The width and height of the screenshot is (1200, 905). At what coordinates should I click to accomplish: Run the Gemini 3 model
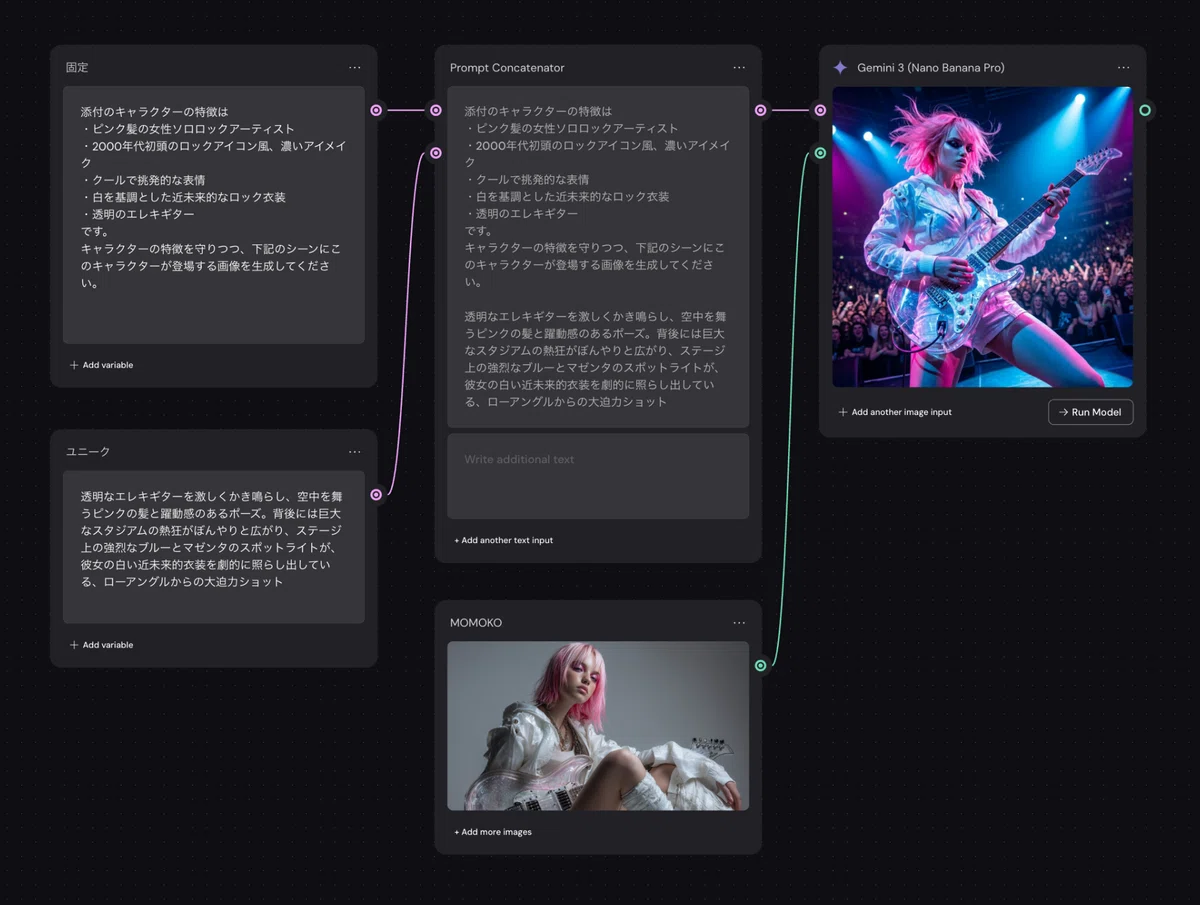click(x=1090, y=412)
